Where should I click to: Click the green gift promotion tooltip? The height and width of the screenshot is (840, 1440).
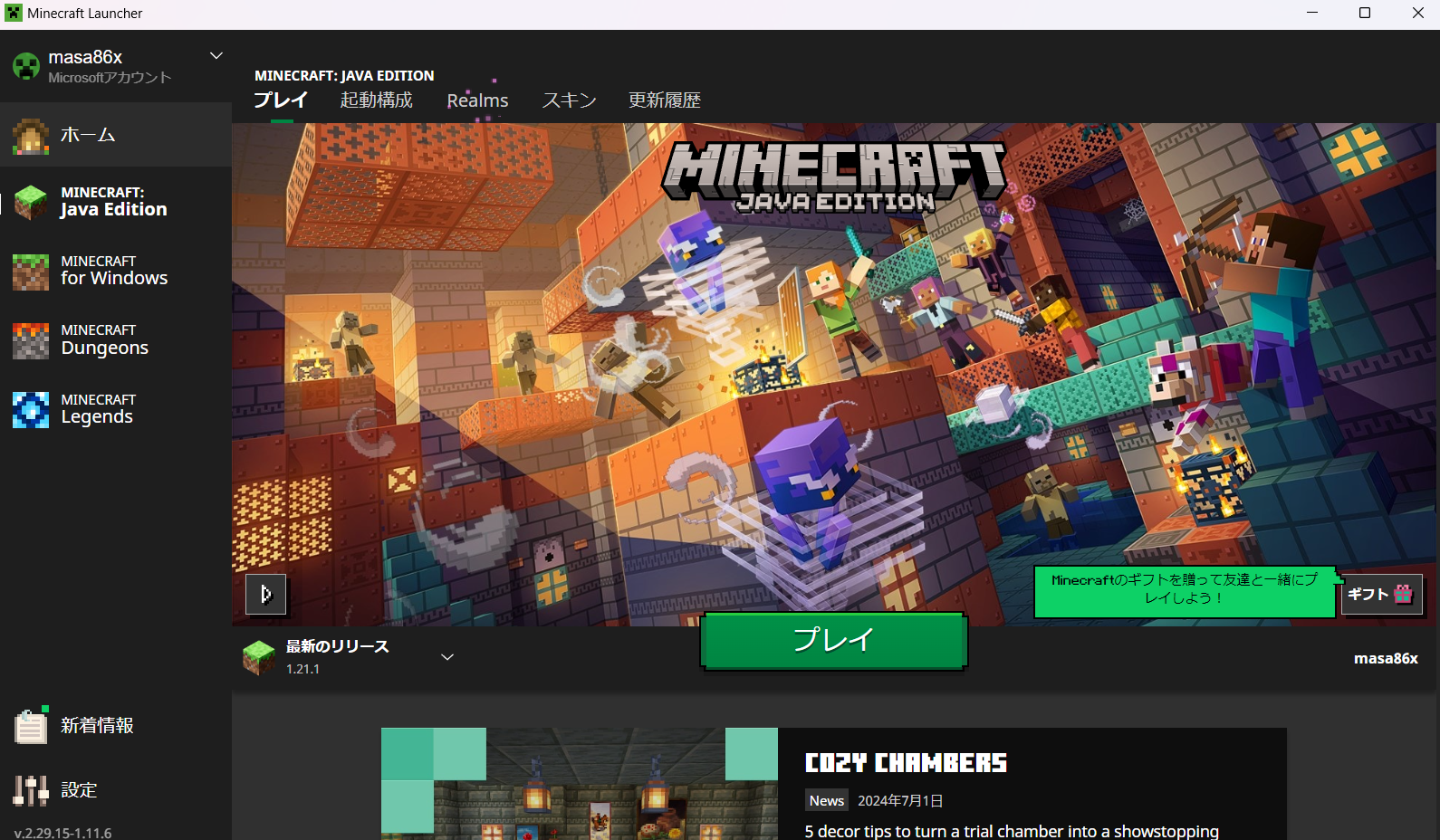[1185, 592]
